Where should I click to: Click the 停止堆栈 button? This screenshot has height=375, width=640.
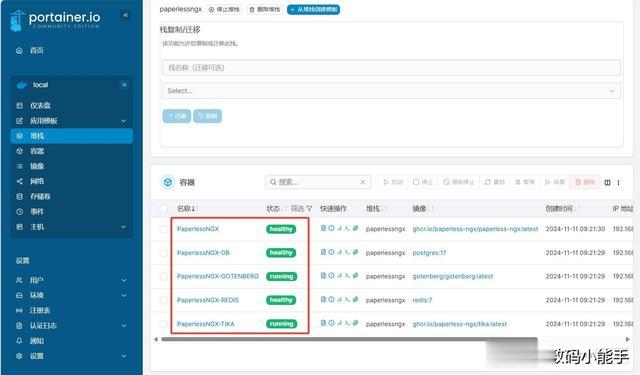point(224,9)
